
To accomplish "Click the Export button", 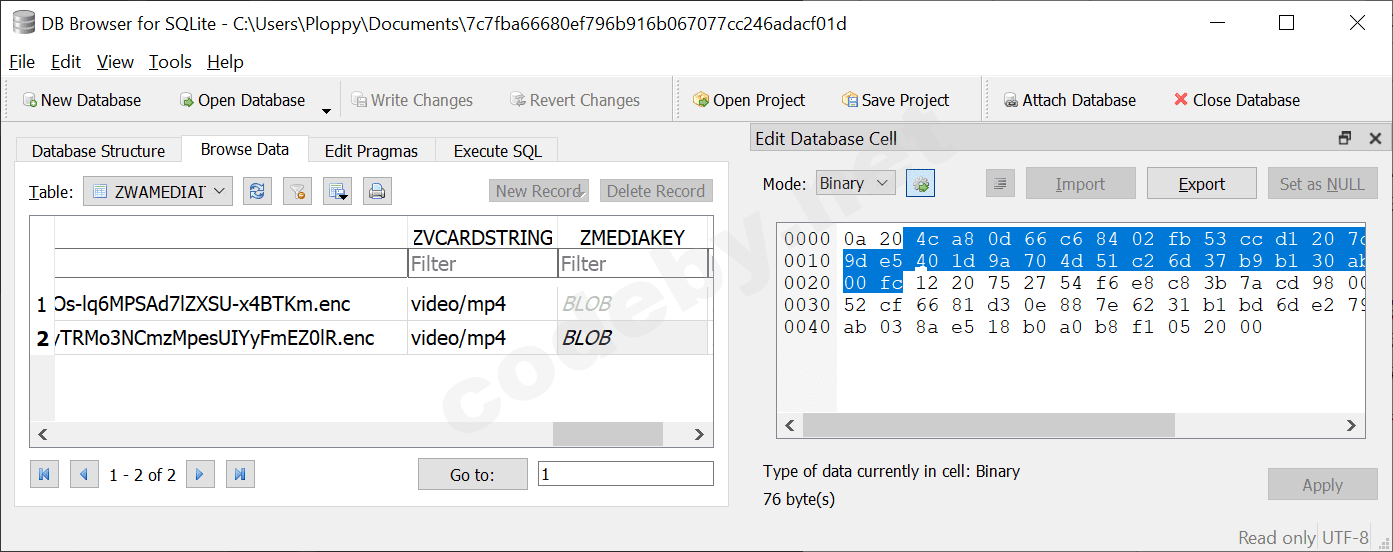I will click(1201, 184).
